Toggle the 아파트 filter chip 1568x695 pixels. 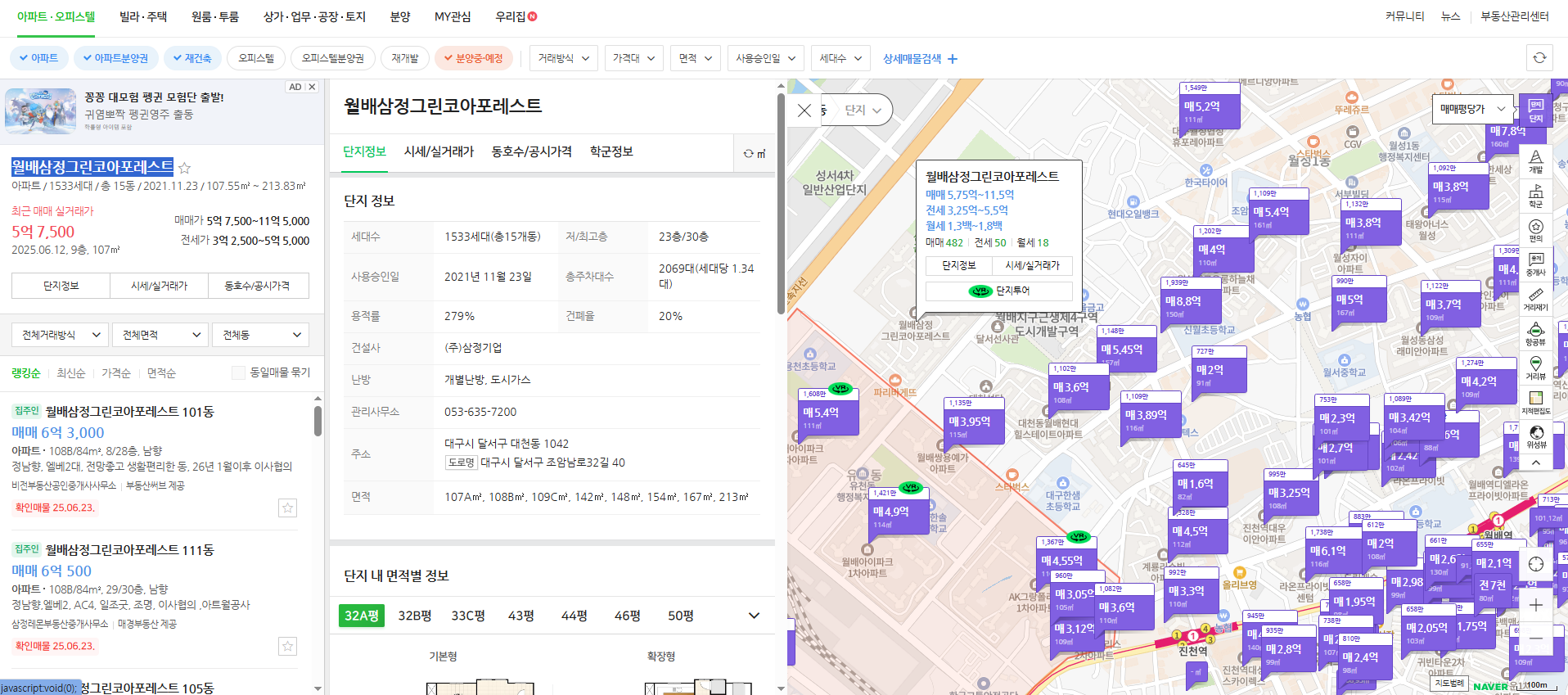tap(38, 58)
